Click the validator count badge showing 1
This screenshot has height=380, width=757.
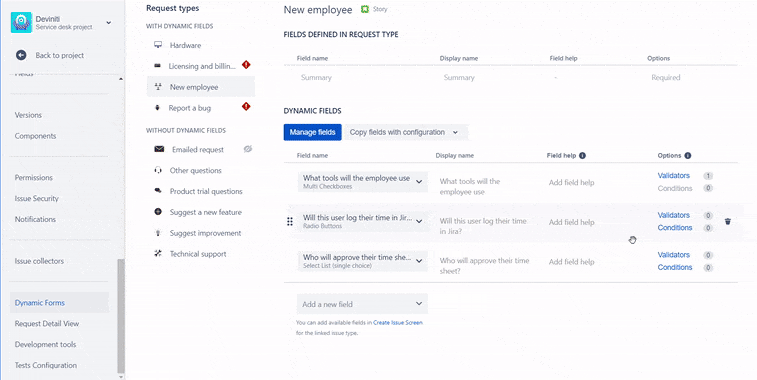[708, 176]
